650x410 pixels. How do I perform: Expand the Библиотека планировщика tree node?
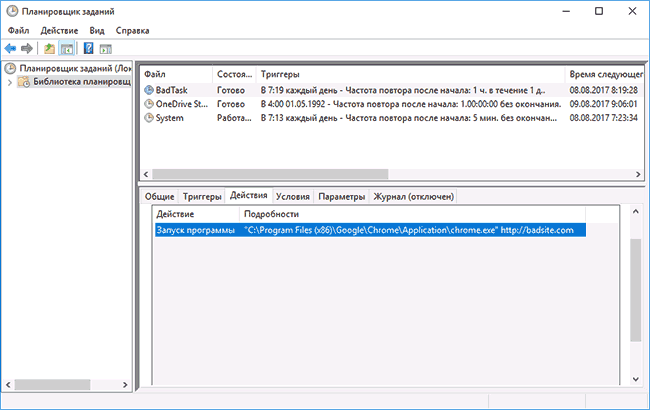click(x=11, y=82)
